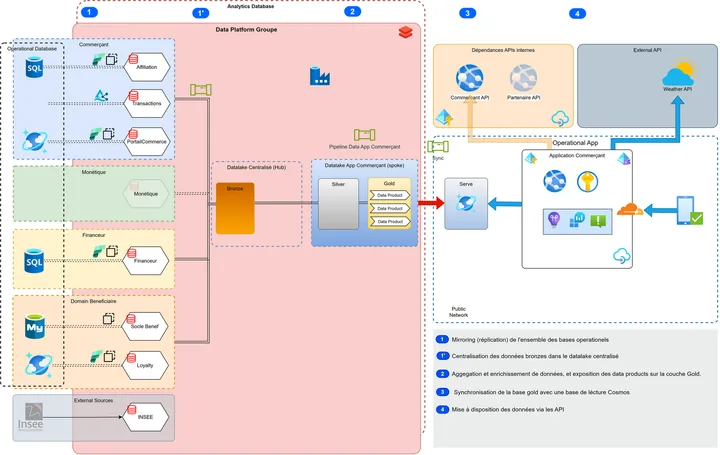Click the green exclamation alert icon
720x455 pixels.
click(x=598, y=221)
